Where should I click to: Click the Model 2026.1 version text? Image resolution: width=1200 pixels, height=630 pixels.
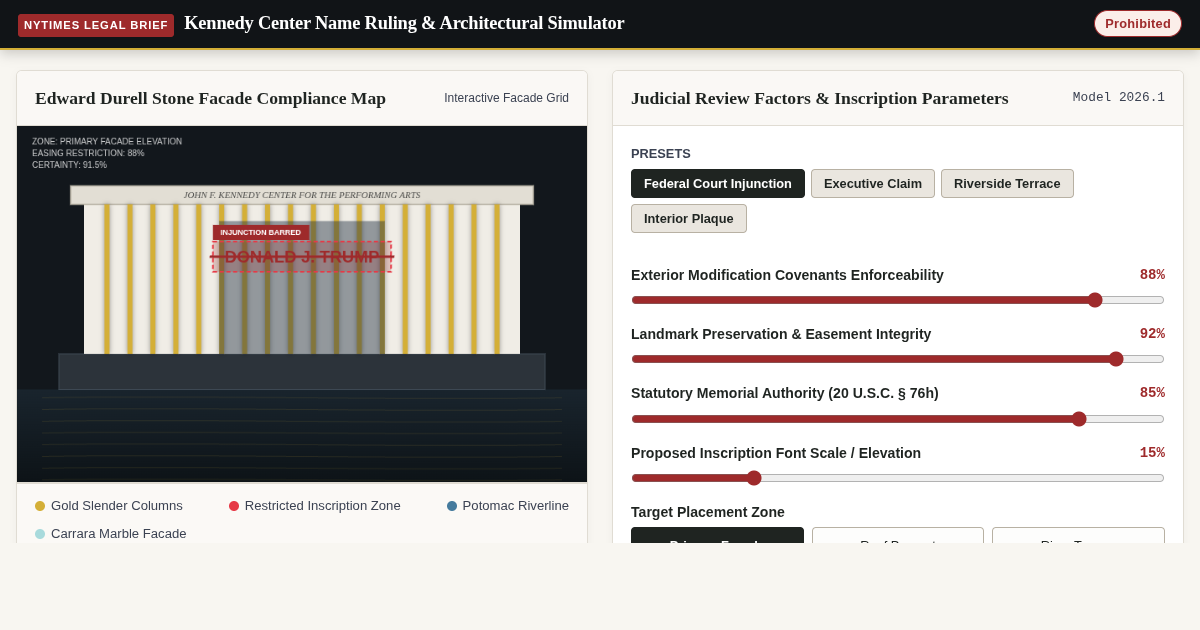tap(1119, 98)
